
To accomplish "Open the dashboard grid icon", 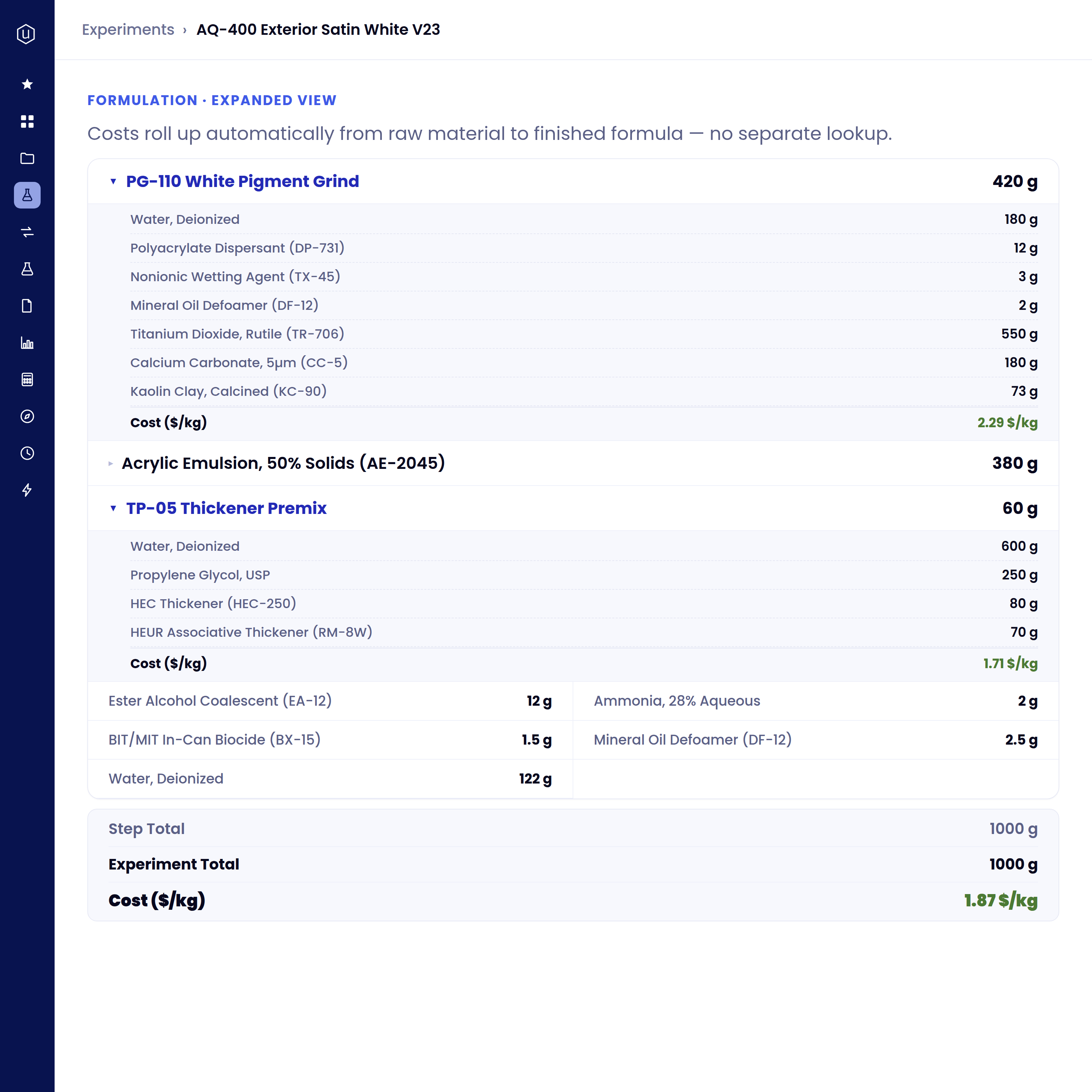I will tap(27, 121).
